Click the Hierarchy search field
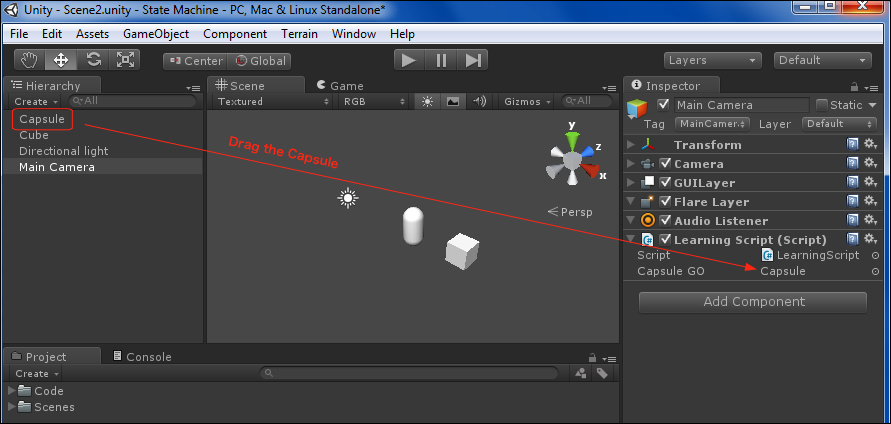891x424 pixels. (132, 101)
